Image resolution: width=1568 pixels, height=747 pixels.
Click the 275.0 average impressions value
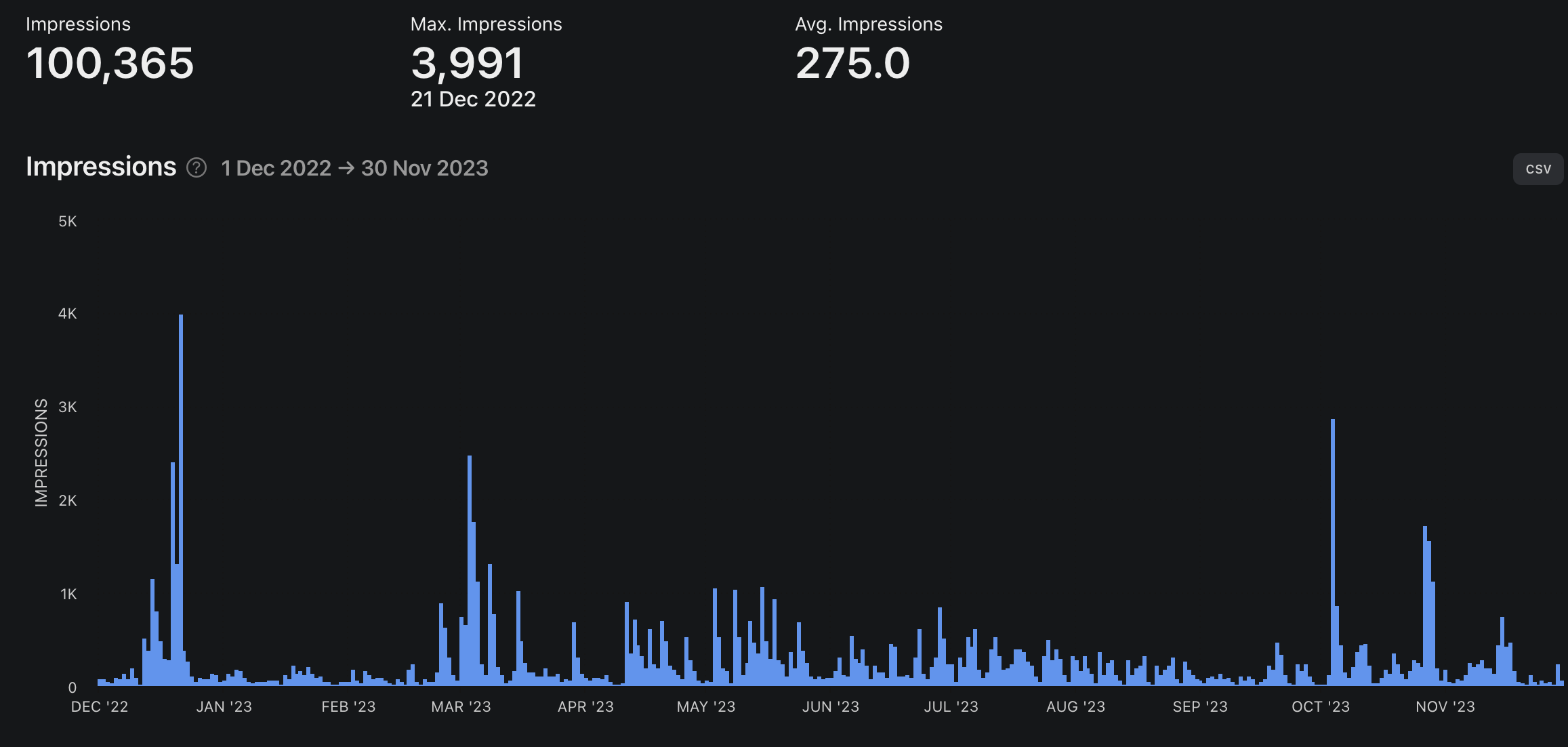pyautogui.click(x=852, y=63)
